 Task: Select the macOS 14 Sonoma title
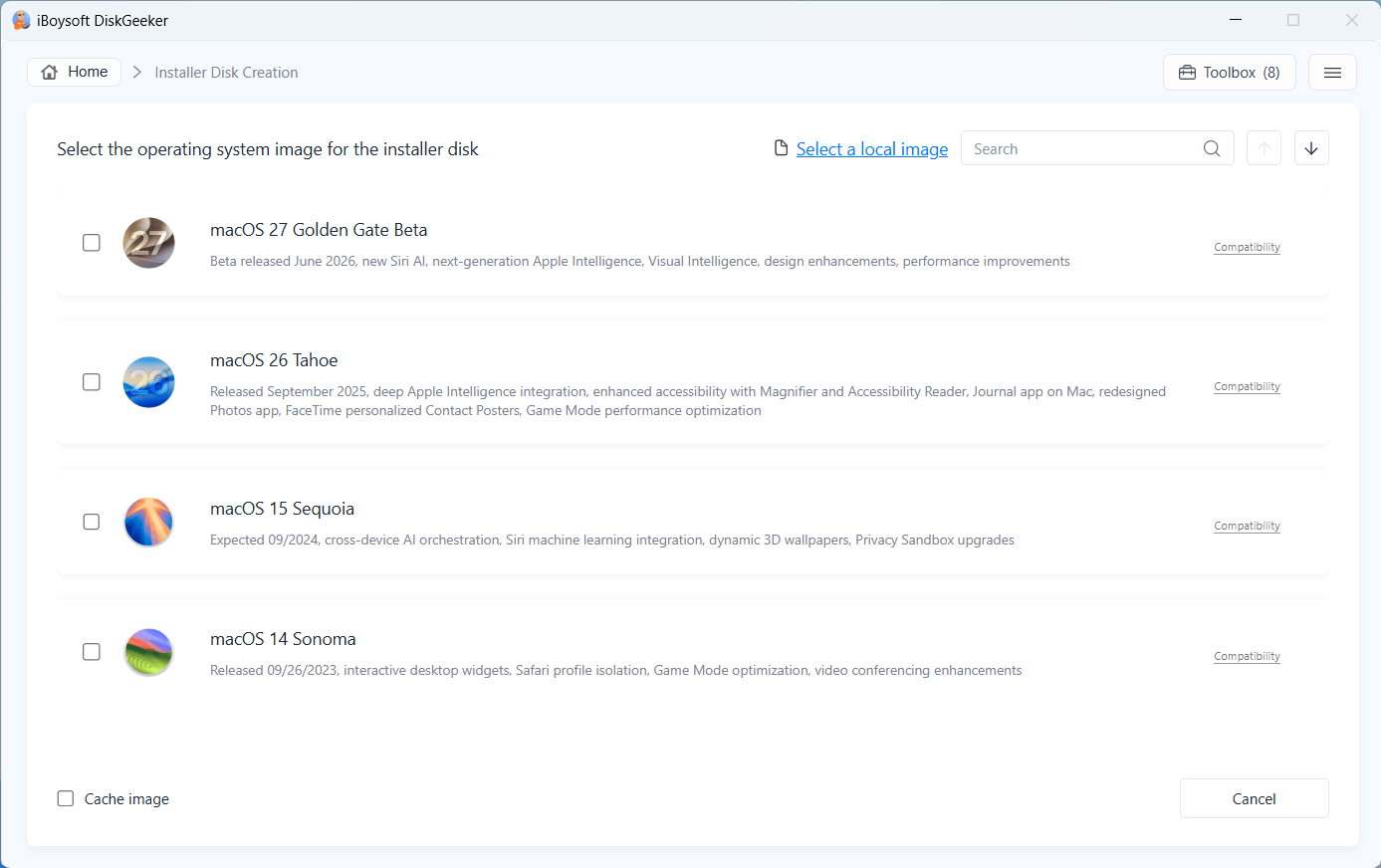(x=283, y=639)
